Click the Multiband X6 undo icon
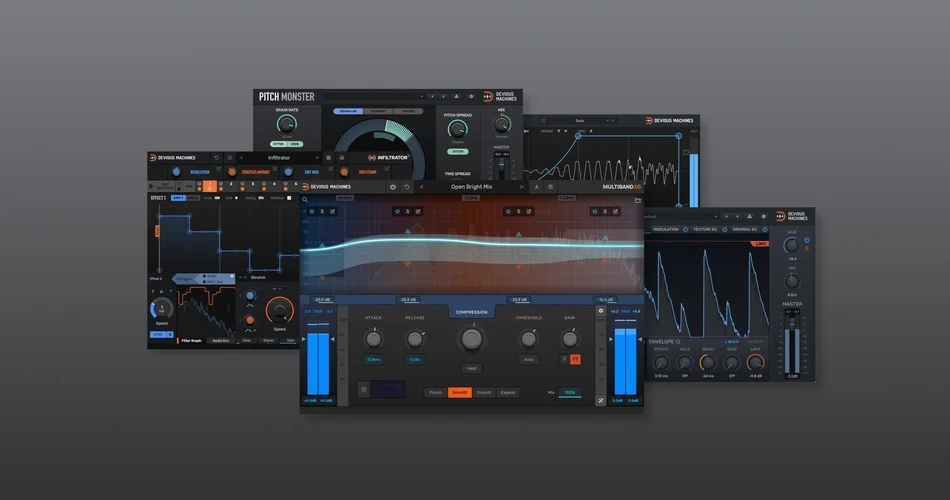Image resolution: width=950 pixels, height=500 pixels. click(407, 187)
